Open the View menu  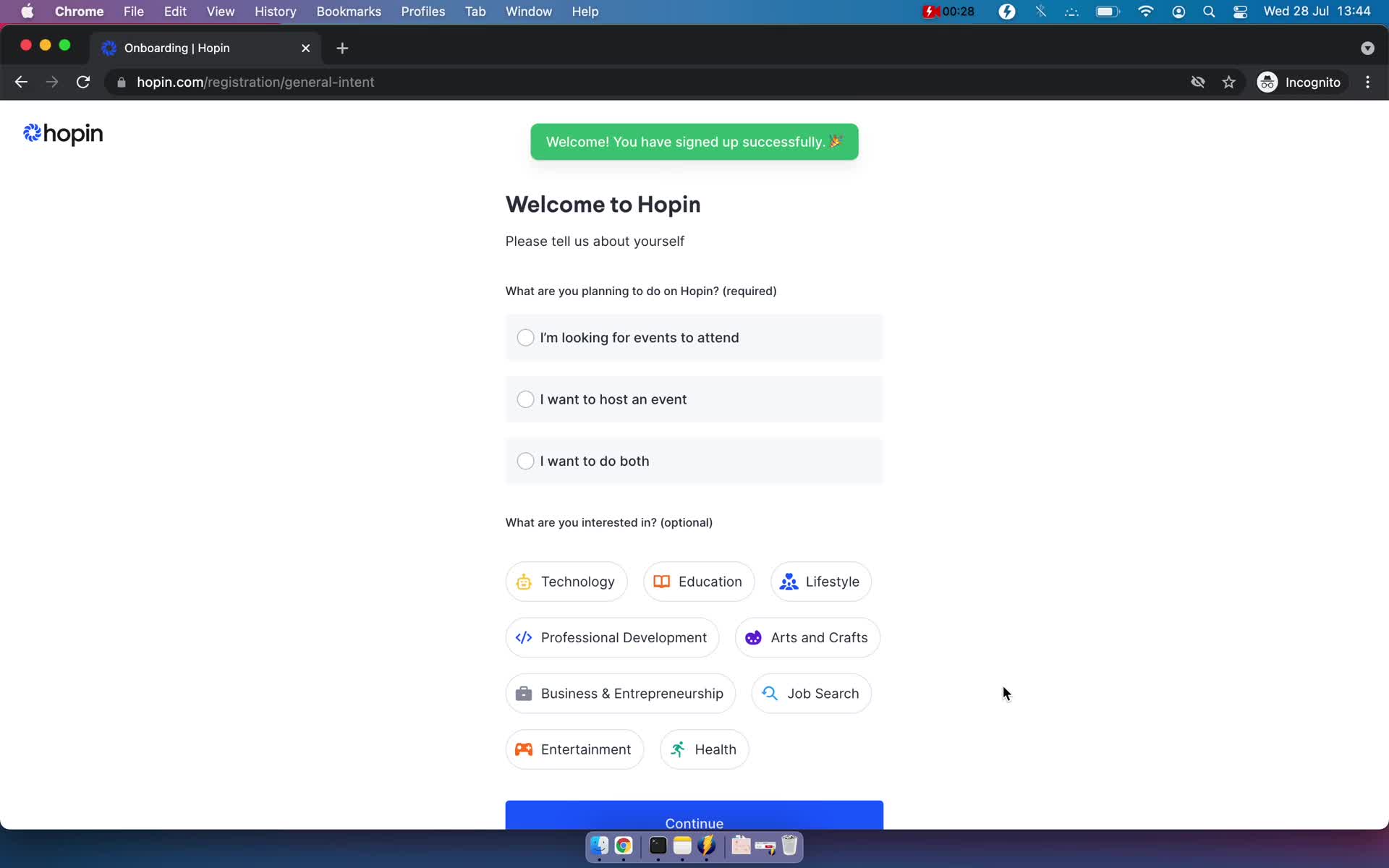point(220,12)
